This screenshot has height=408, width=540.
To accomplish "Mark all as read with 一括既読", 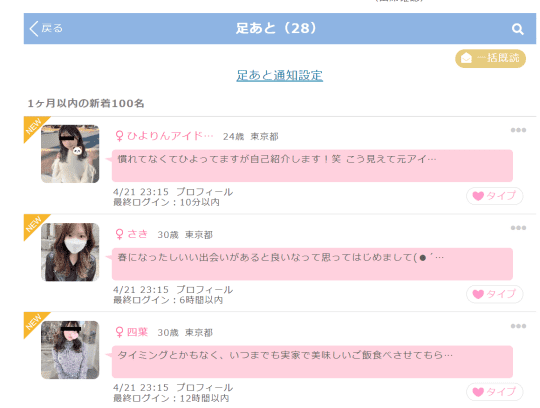I will (490, 58).
